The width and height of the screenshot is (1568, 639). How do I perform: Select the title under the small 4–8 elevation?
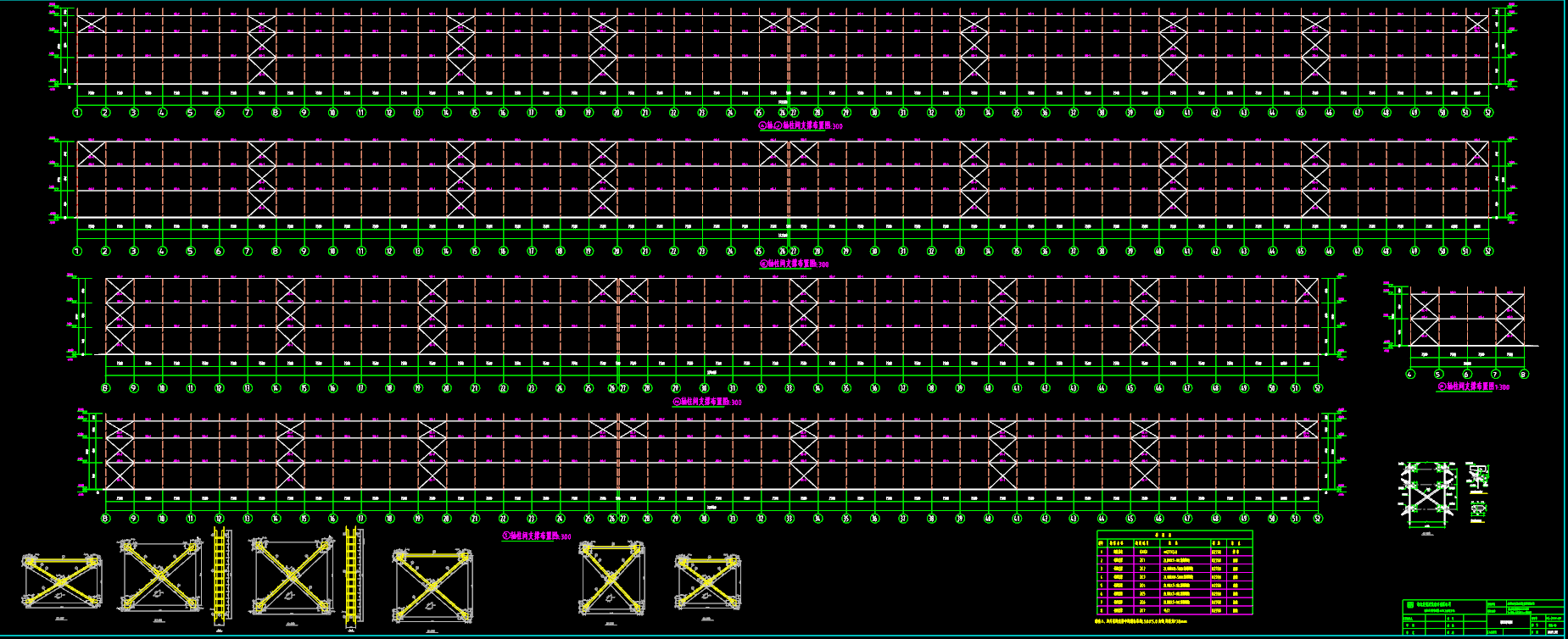pyautogui.click(x=1474, y=386)
